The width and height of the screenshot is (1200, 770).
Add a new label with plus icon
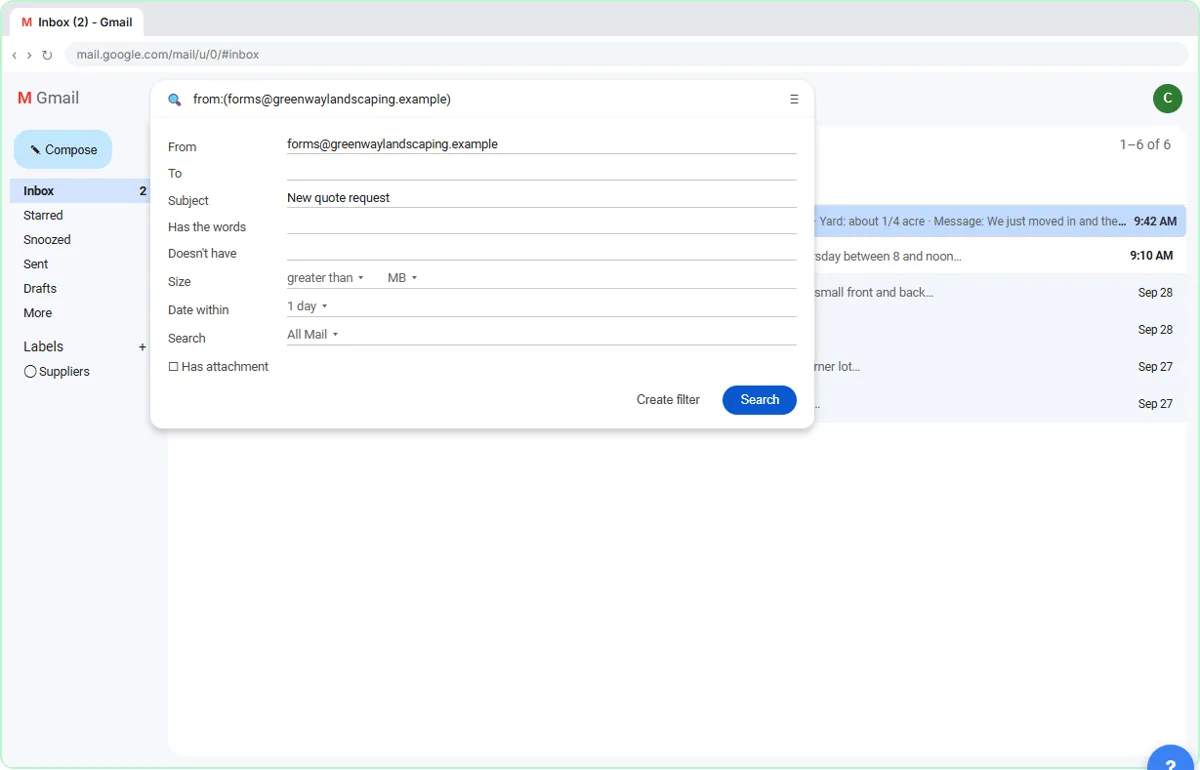[x=142, y=347]
